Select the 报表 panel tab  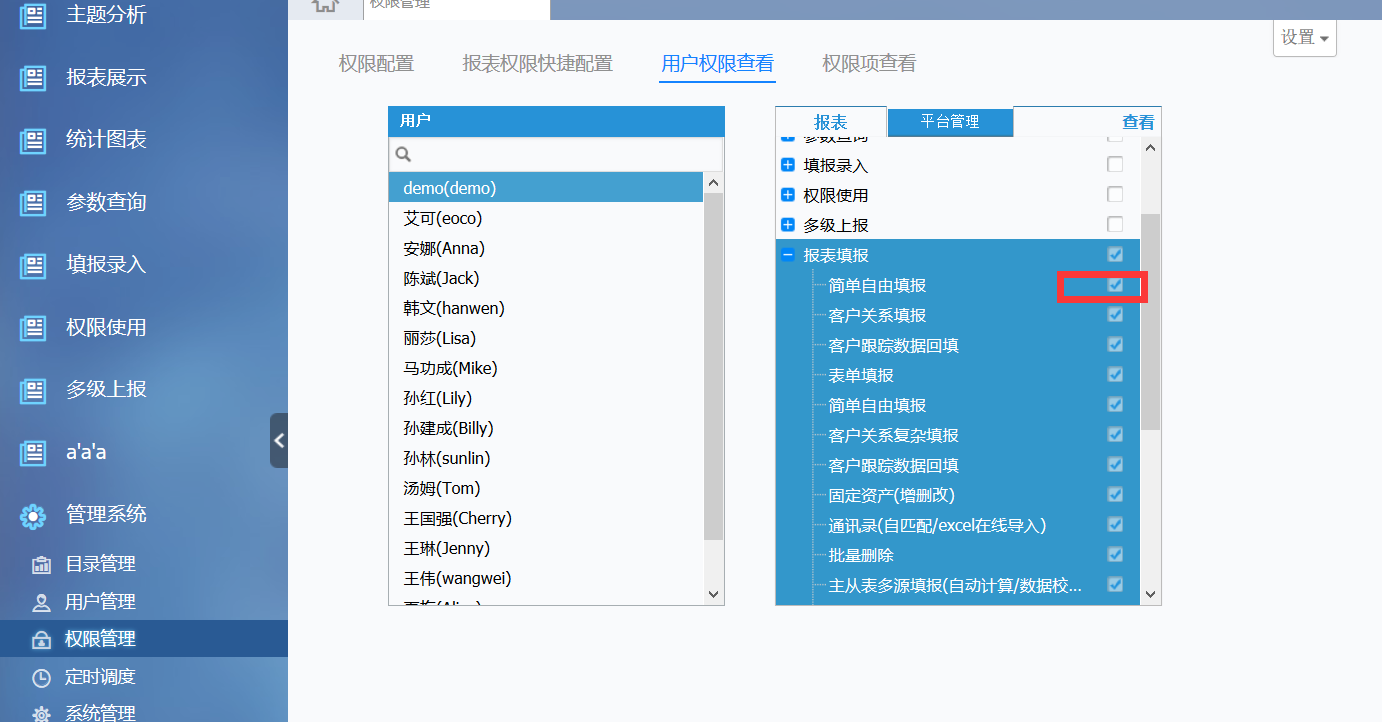(x=831, y=122)
